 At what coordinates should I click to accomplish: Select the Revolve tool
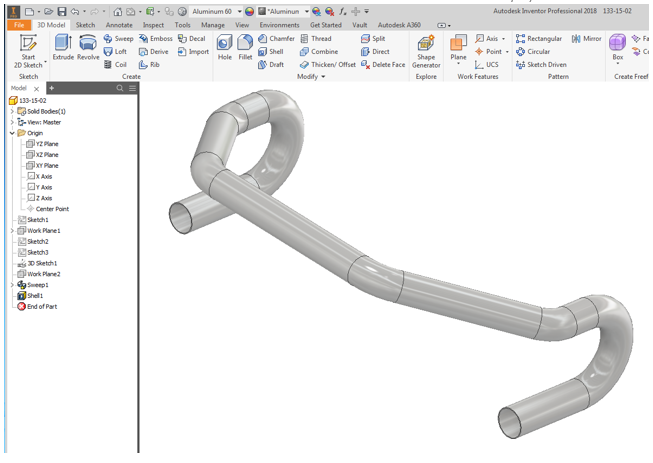point(88,47)
